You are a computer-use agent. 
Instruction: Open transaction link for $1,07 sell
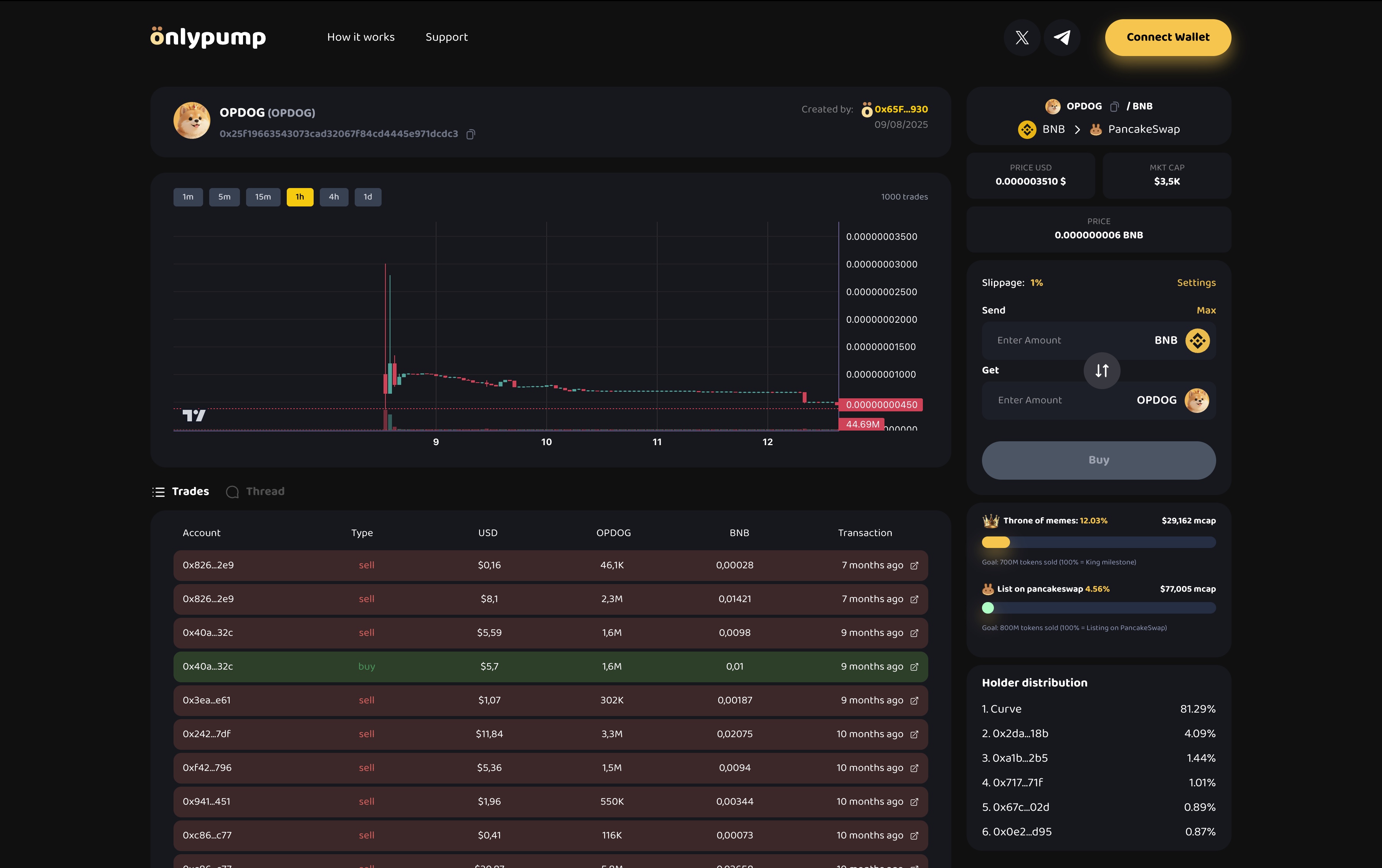[x=914, y=700]
